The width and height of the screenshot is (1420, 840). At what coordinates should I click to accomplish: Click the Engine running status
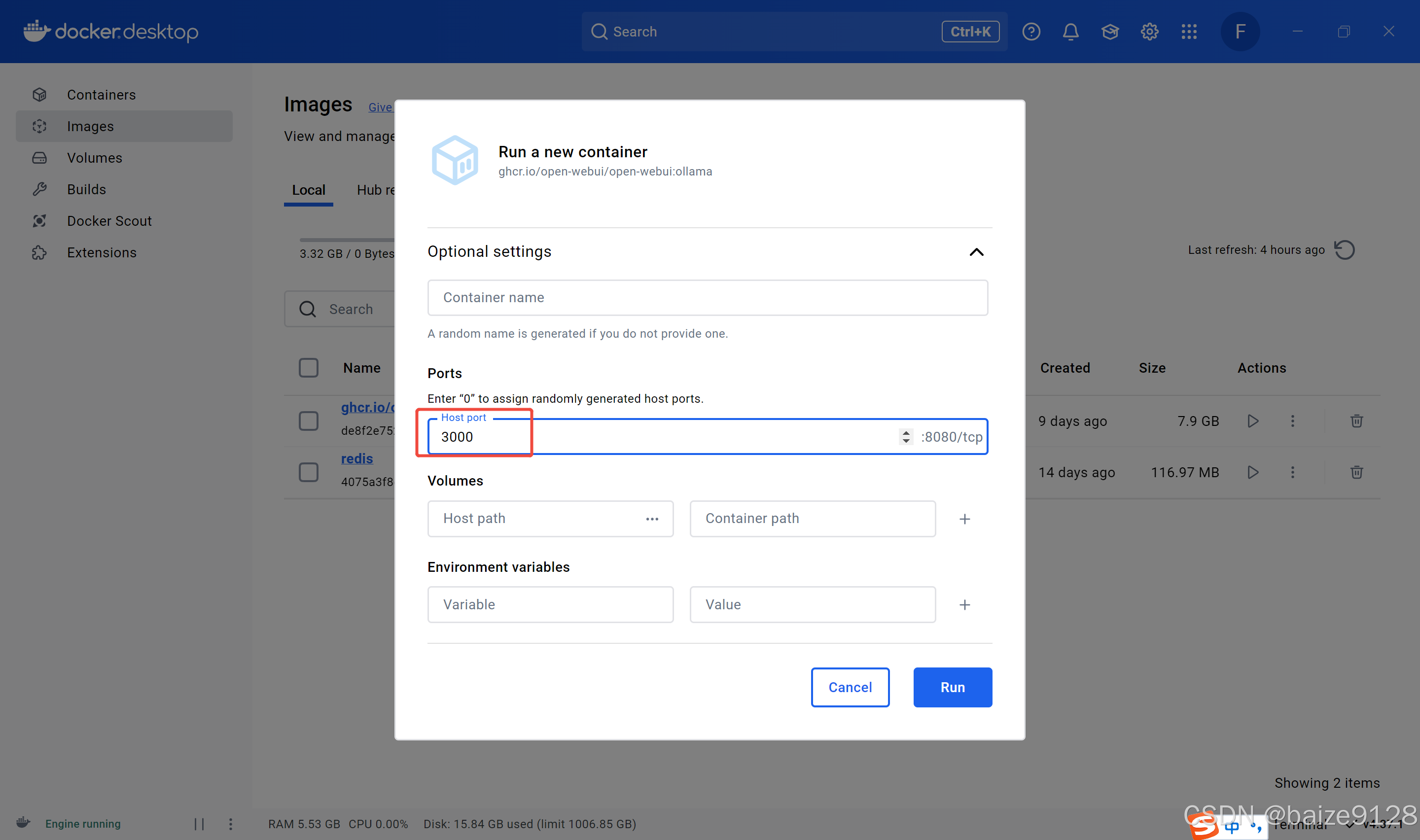(x=83, y=824)
